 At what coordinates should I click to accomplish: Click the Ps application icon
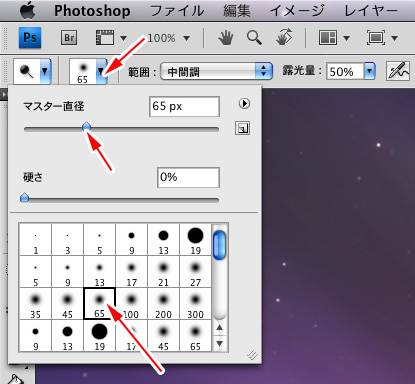[x=30, y=38]
